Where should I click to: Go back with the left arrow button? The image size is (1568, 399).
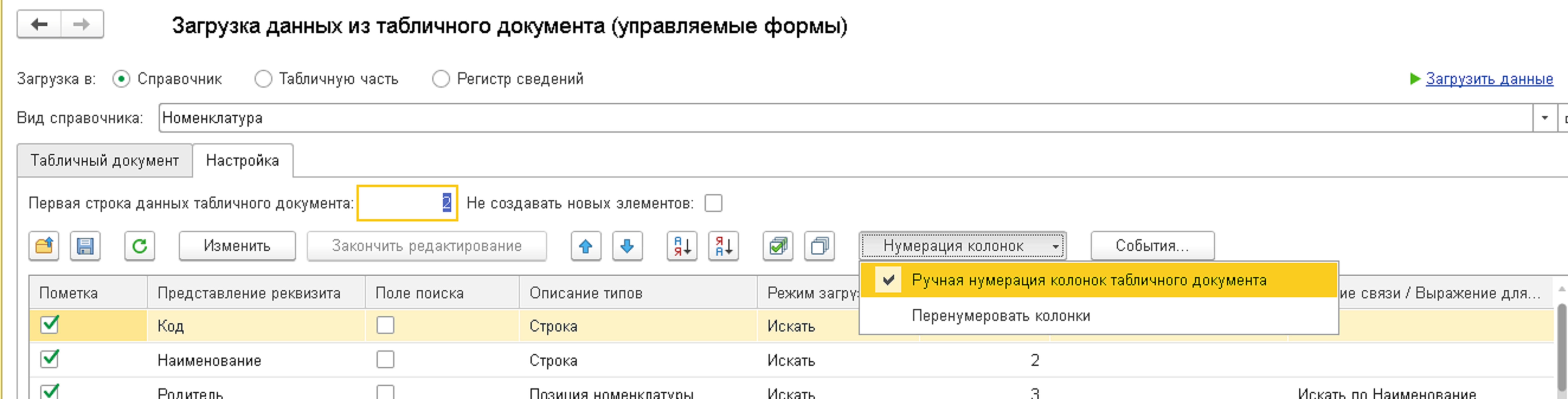(x=39, y=24)
